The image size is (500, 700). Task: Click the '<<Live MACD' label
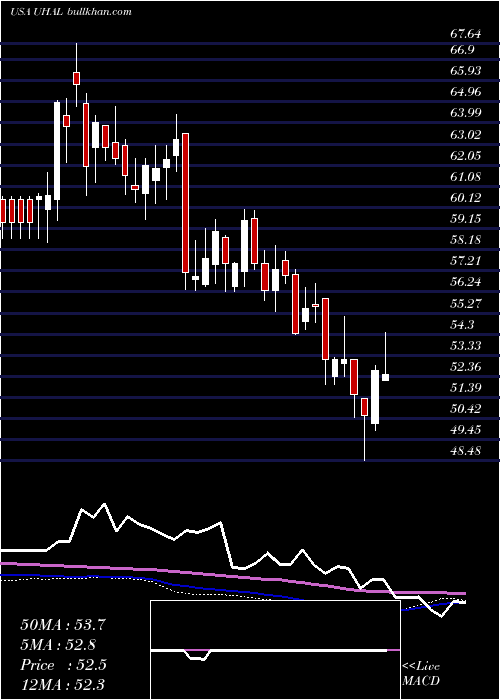(421, 674)
